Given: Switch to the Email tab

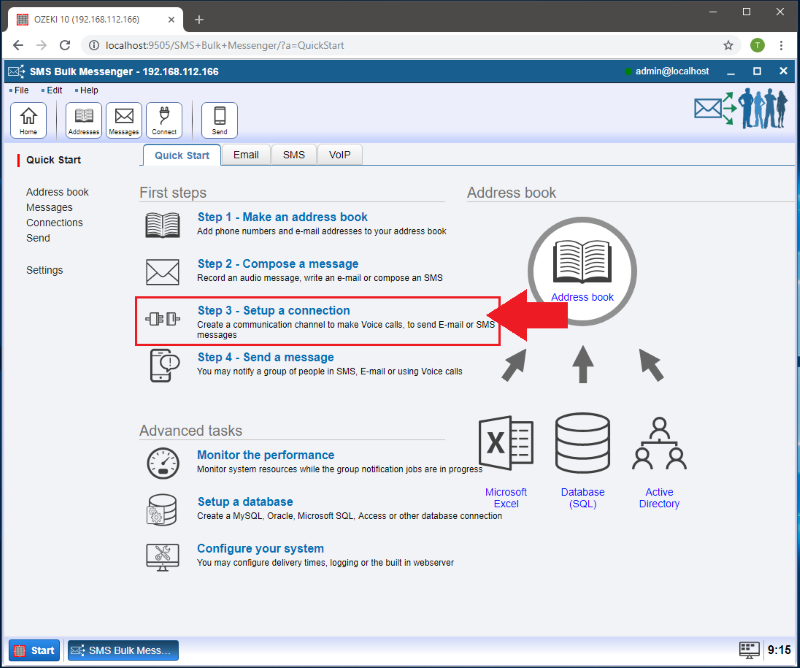Looking at the screenshot, I should pos(246,155).
